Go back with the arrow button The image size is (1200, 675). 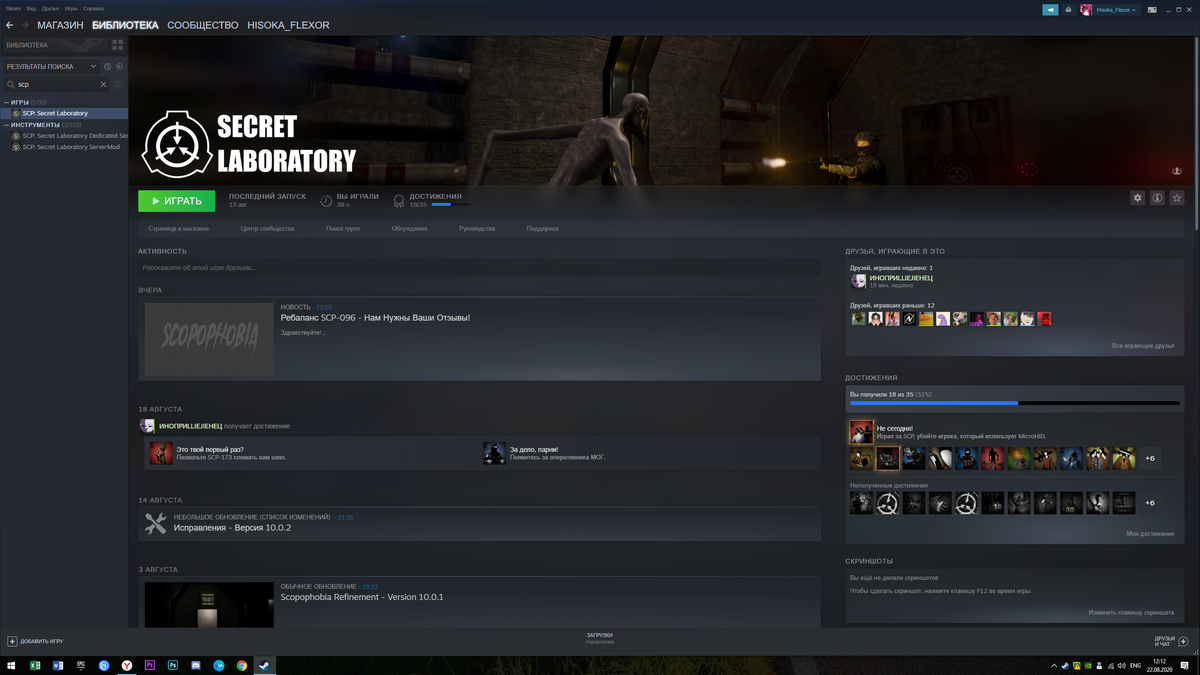pyautogui.click(x=10, y=25)
